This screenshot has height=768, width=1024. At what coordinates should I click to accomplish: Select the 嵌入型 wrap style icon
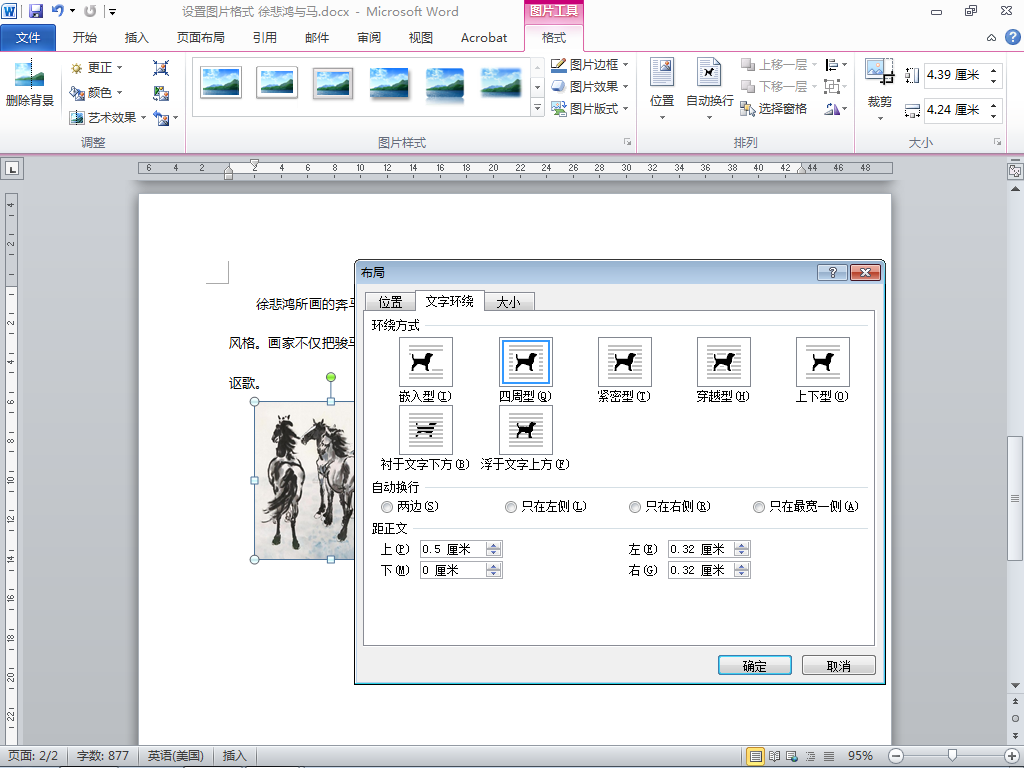pyautogui.click(x=426, y=362)
